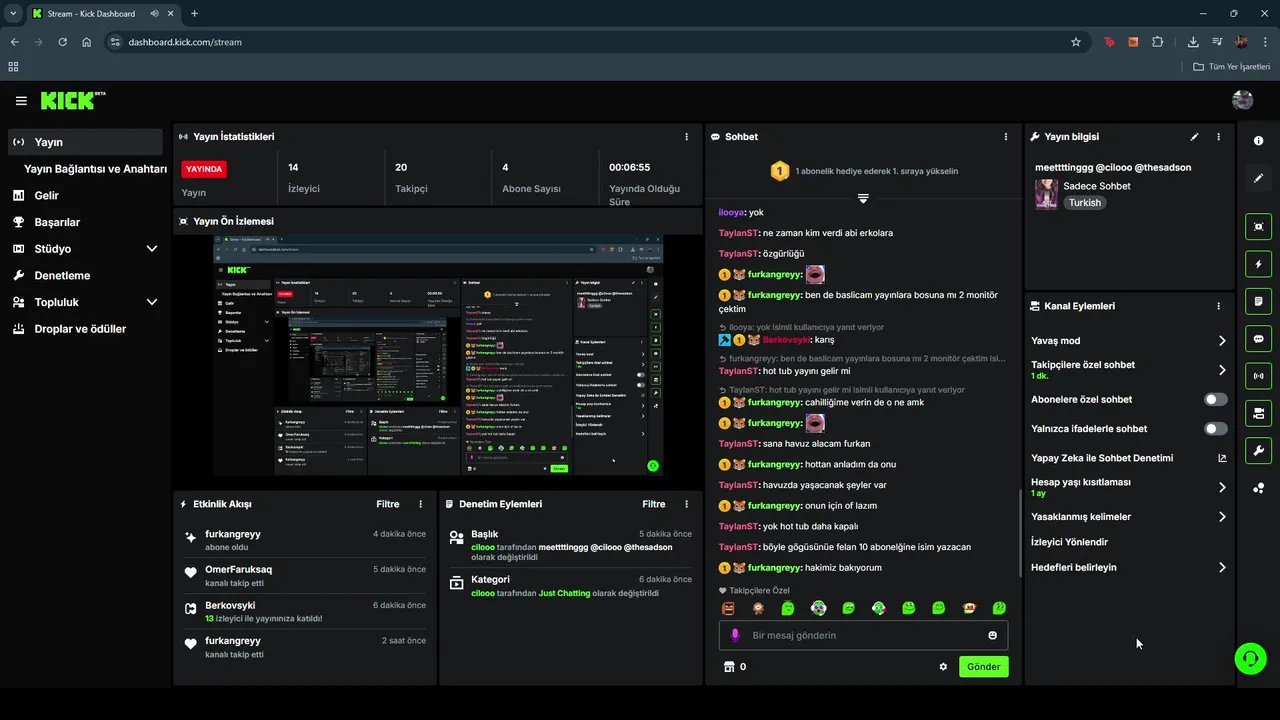Viewport: 1280px width, 720px height.
Task: Click the headphones emote in the emote row
Action: 818,608
